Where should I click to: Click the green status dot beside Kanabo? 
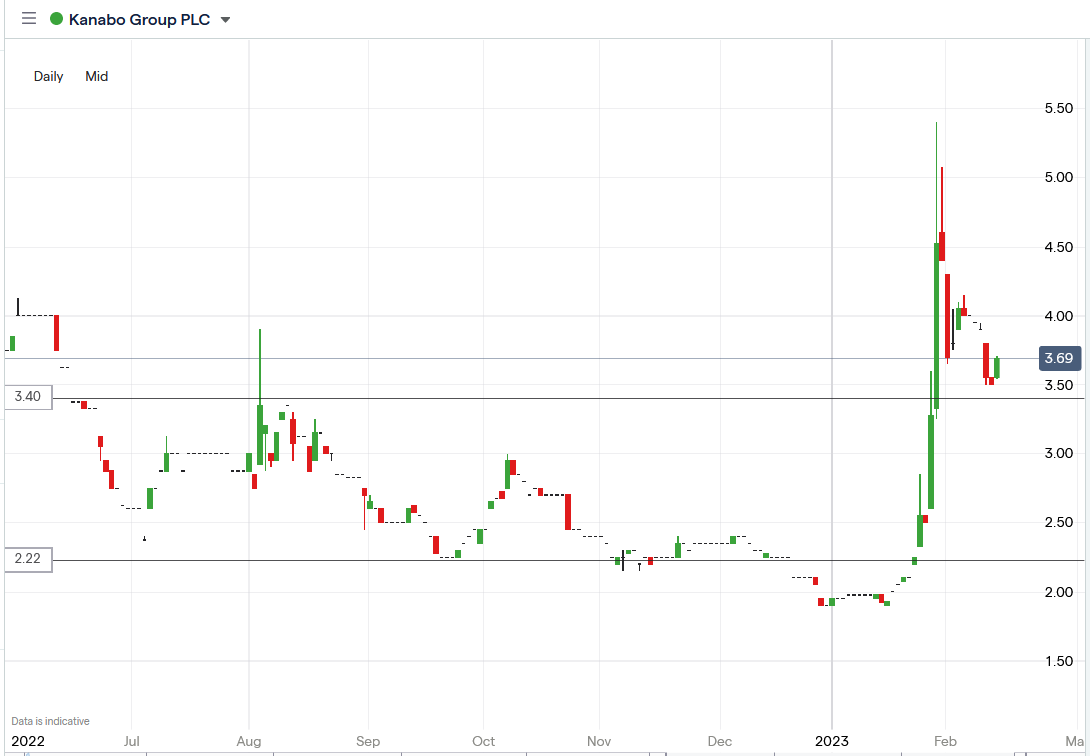56,19
